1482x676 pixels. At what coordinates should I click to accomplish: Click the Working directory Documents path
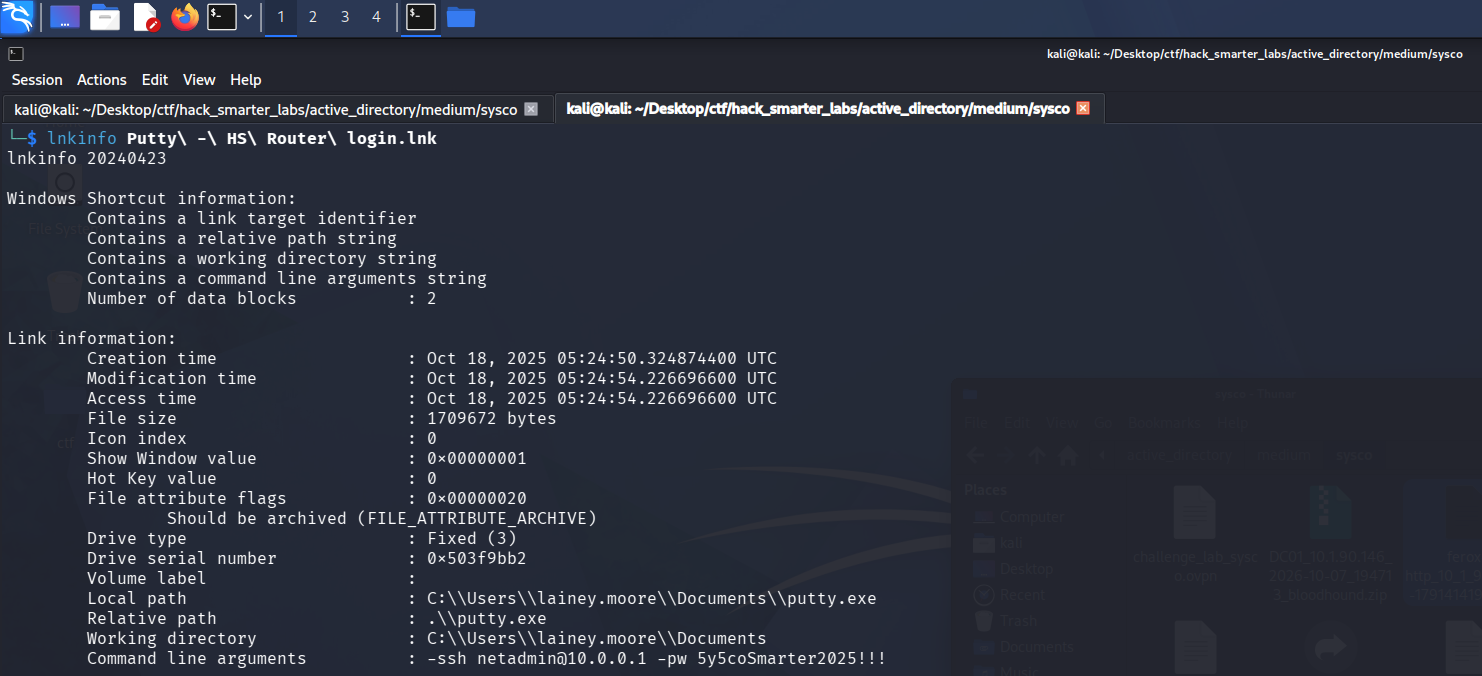pos(597,638)
